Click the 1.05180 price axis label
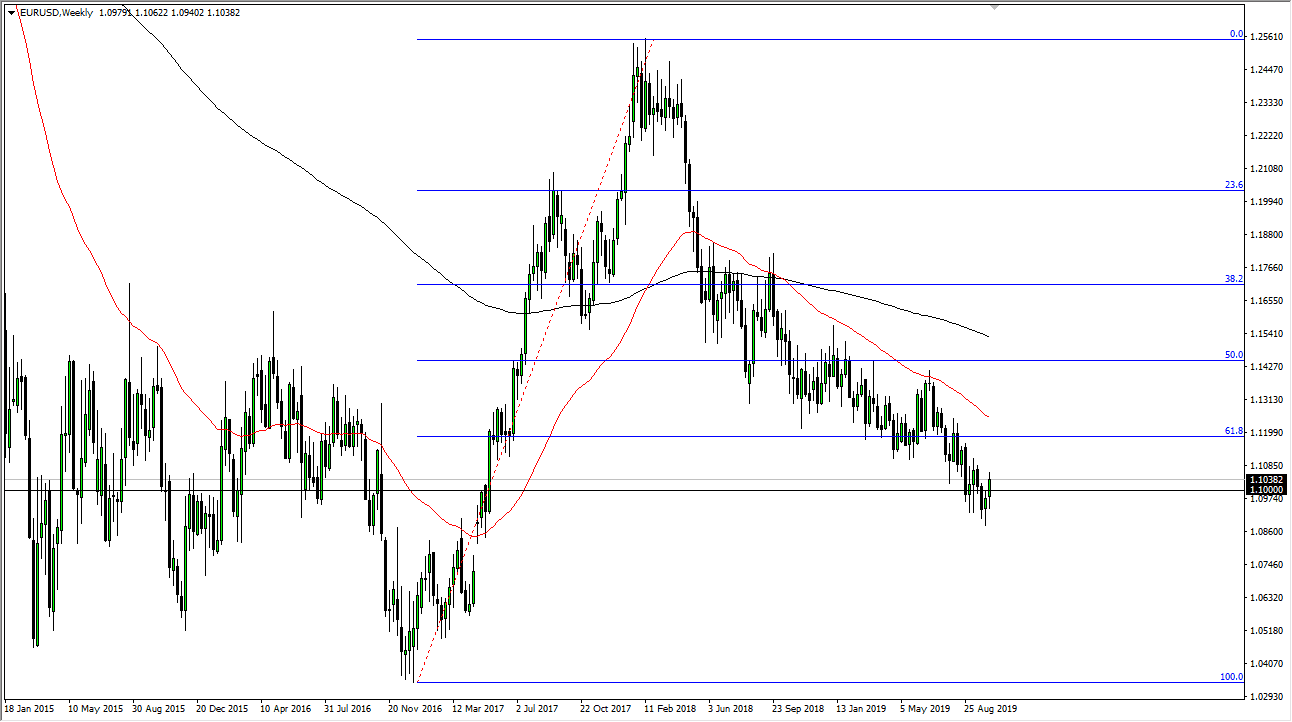Image resolution: width=1292 pixels, height=722 pixels. [1267, 631]
